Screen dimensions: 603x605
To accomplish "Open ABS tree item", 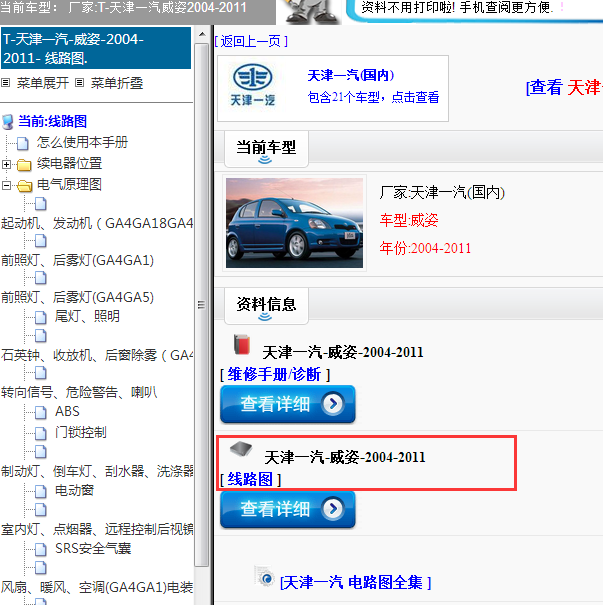I will pos(67,411).
